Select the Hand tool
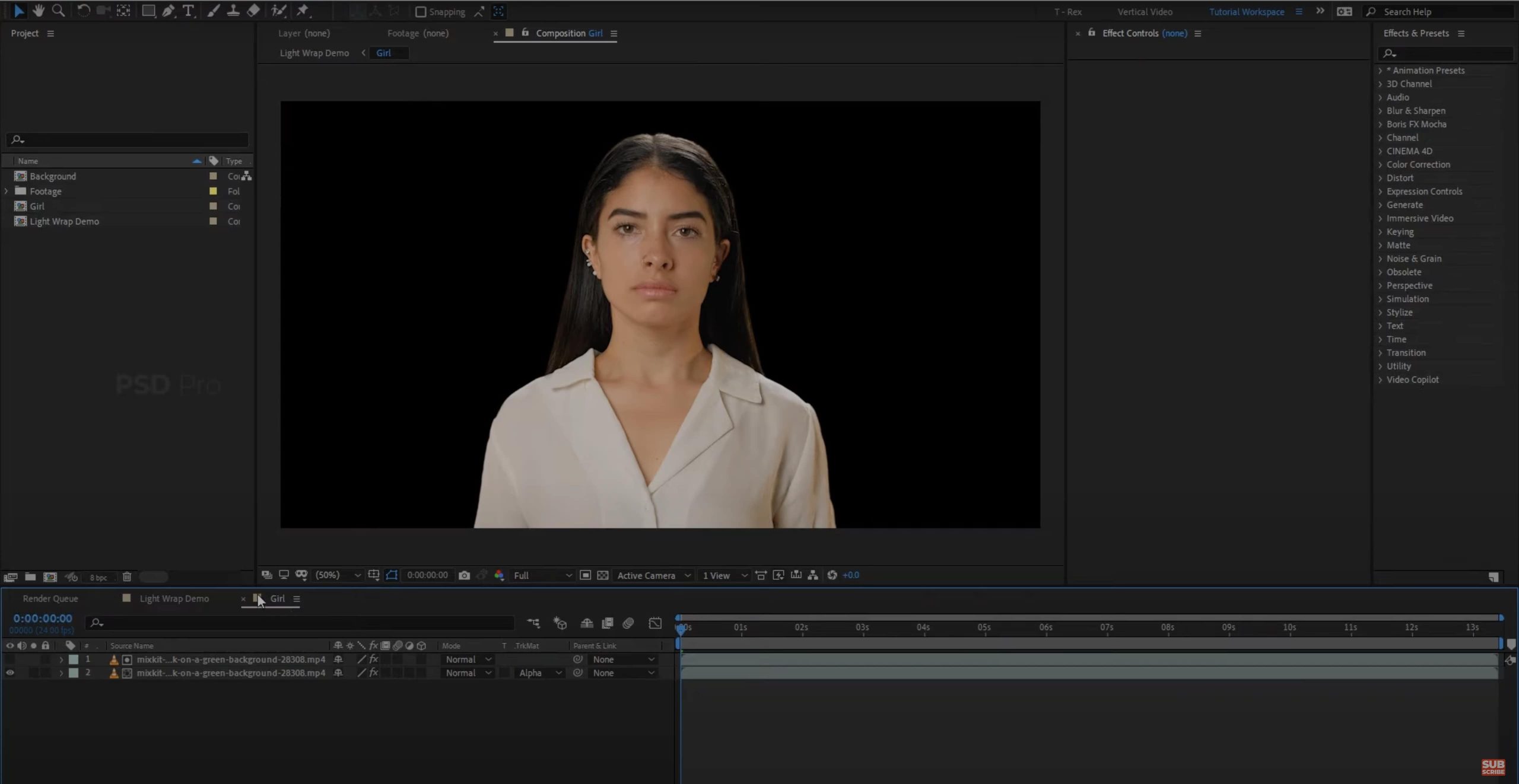Screen dimensions: 1519x784 [x=38, y=11]
